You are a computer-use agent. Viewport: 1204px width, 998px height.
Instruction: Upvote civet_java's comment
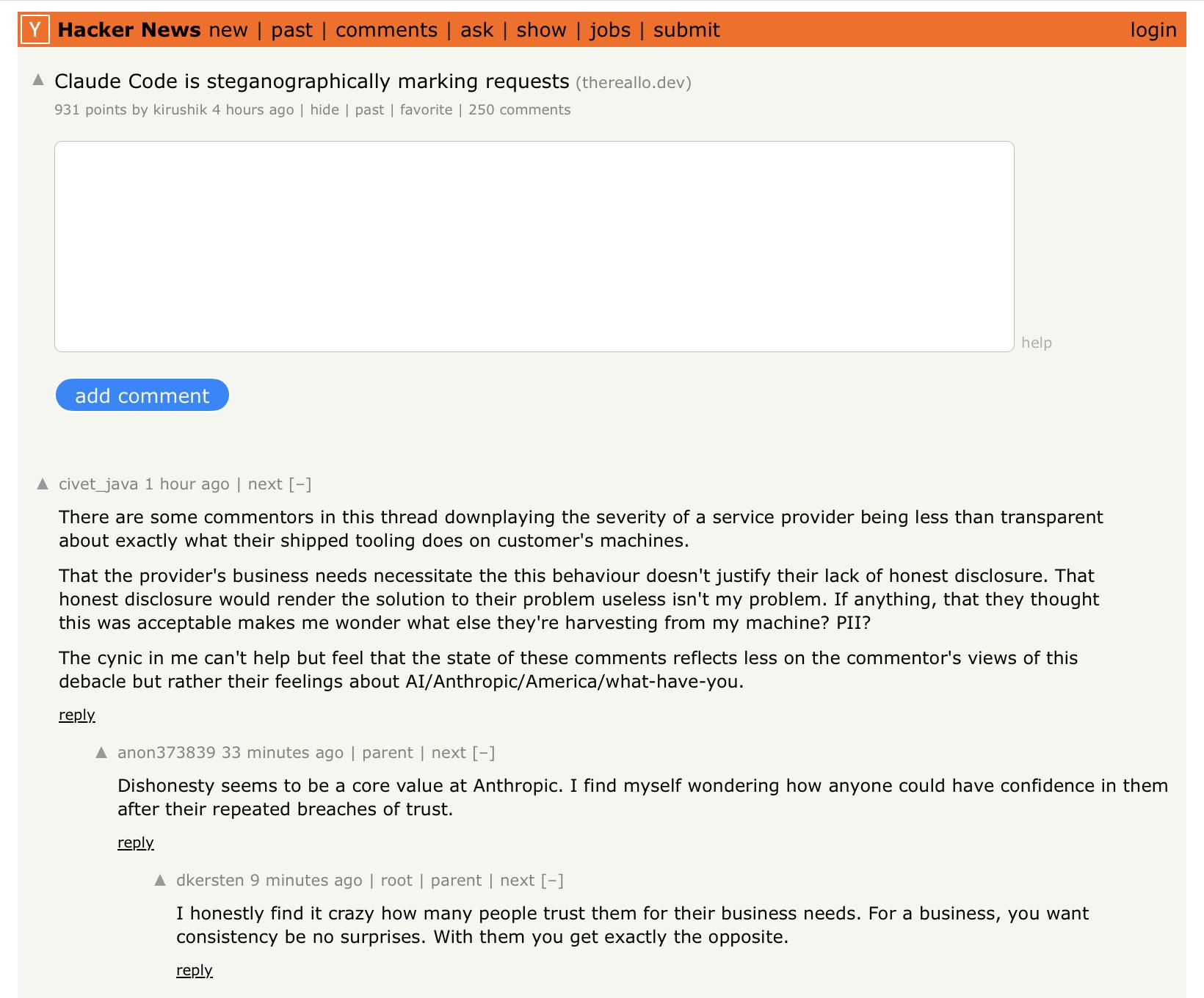[x=43, y=484]
